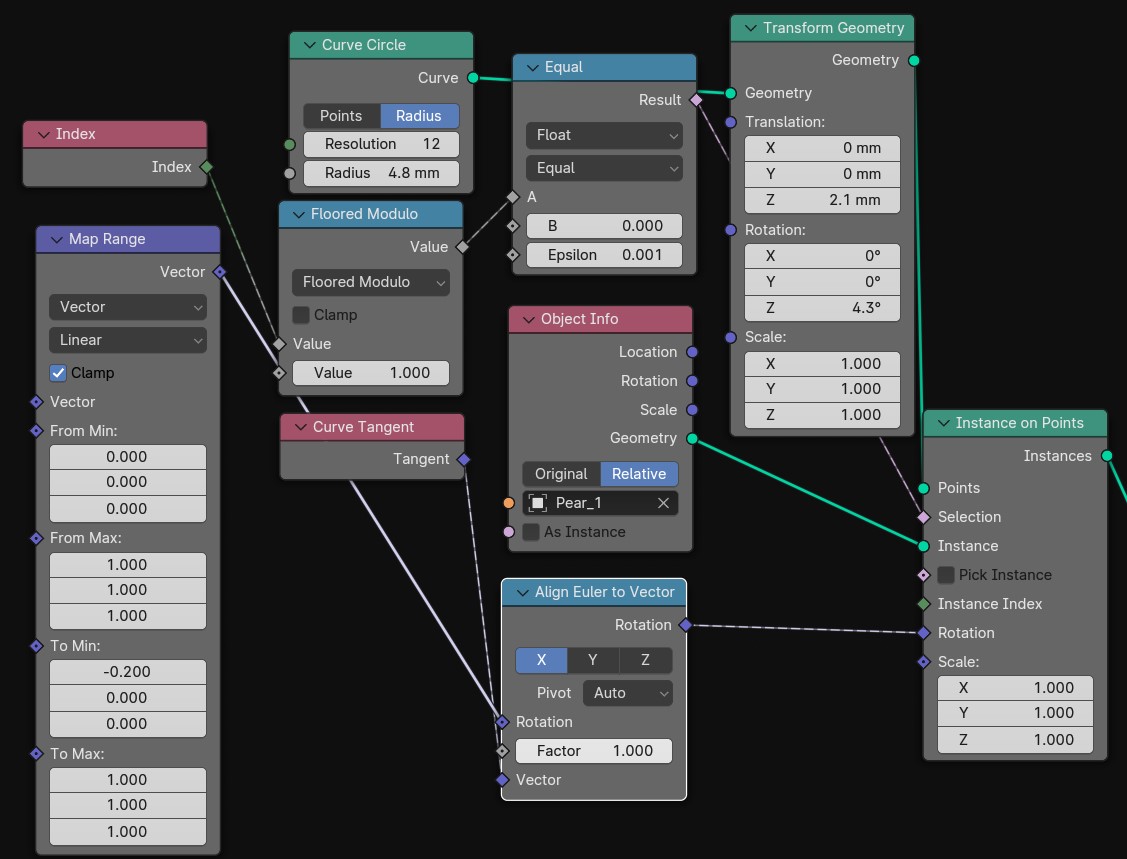This screenshot has width=1127, height=859.
Task: Click the Instances output socket
Action: 1107,456
